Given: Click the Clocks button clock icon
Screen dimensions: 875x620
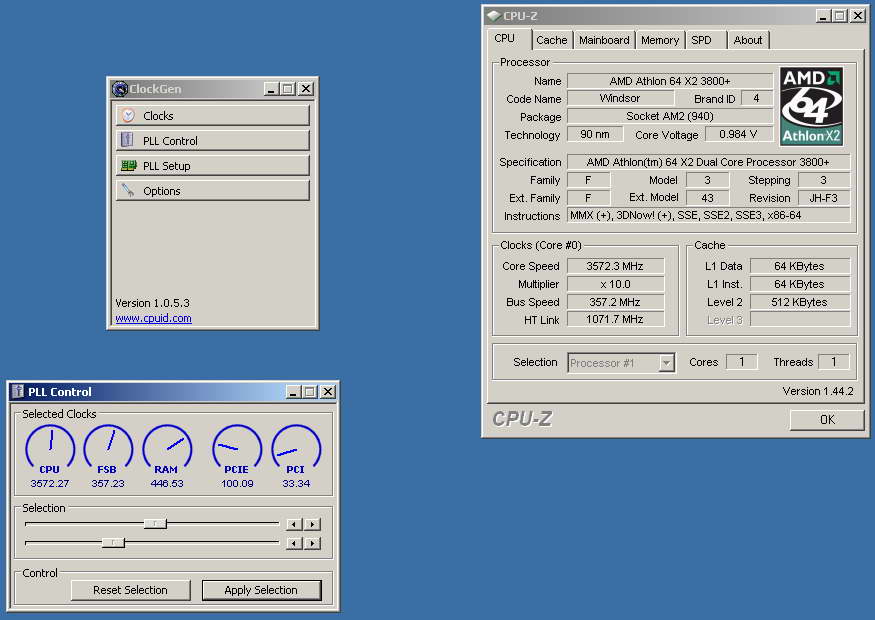Looking at the screenshot, I should pyautogui.click(x=128, y=116).
